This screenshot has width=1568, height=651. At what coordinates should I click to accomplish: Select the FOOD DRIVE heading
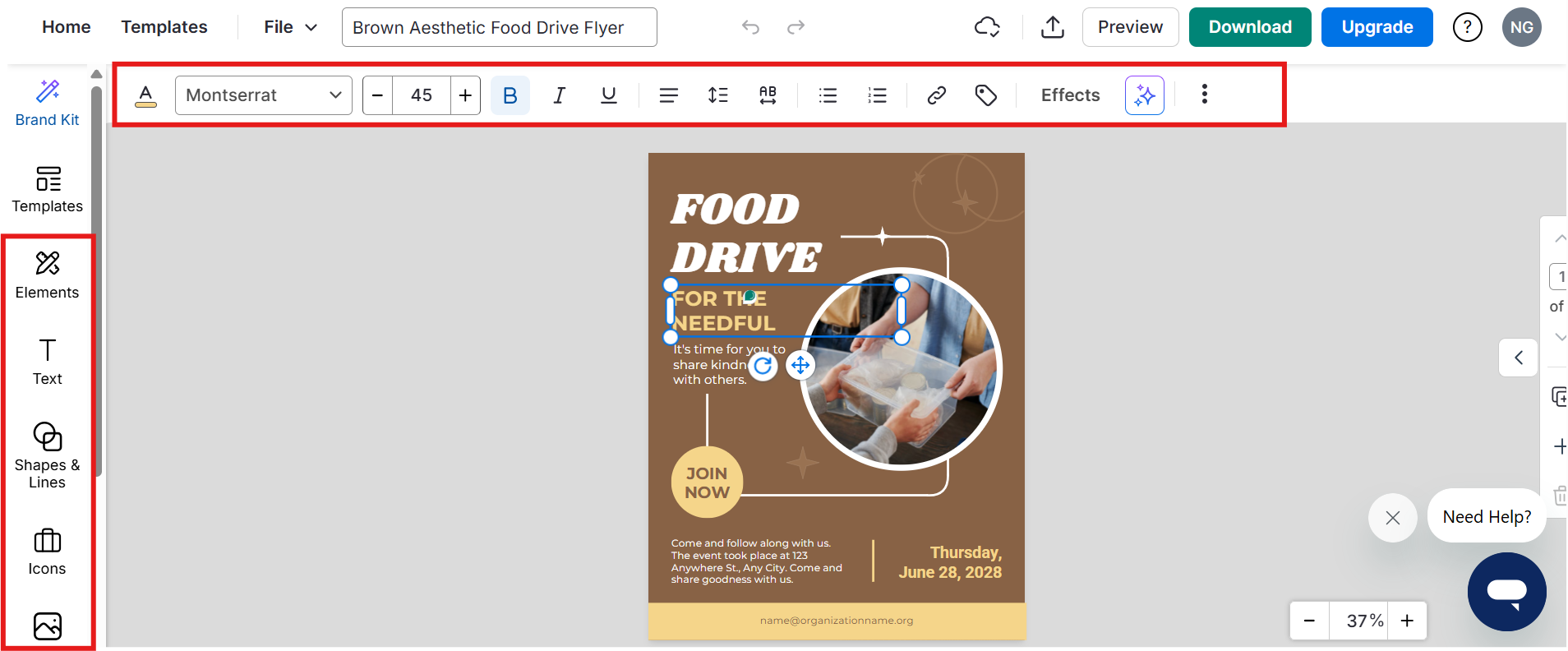[x=745, y=233]
